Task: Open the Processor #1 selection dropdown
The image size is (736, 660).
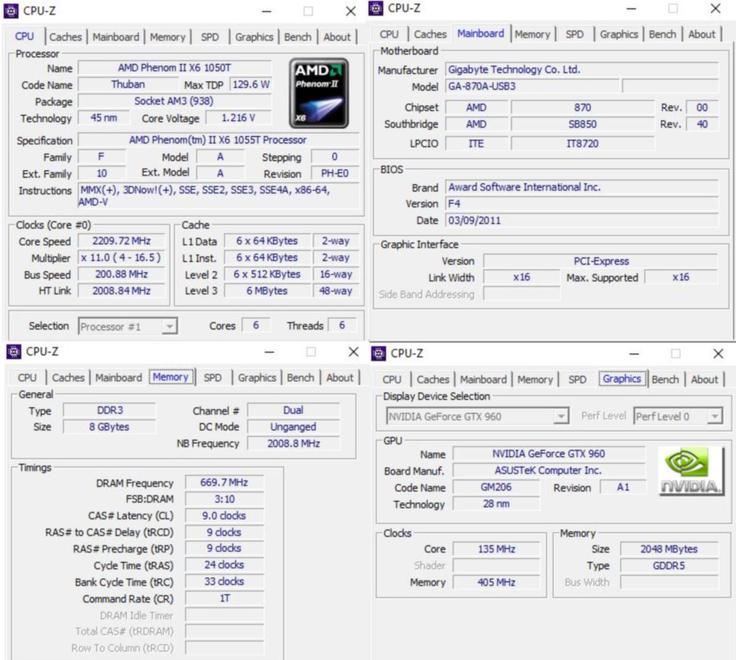Action: [x=128, y=326]
